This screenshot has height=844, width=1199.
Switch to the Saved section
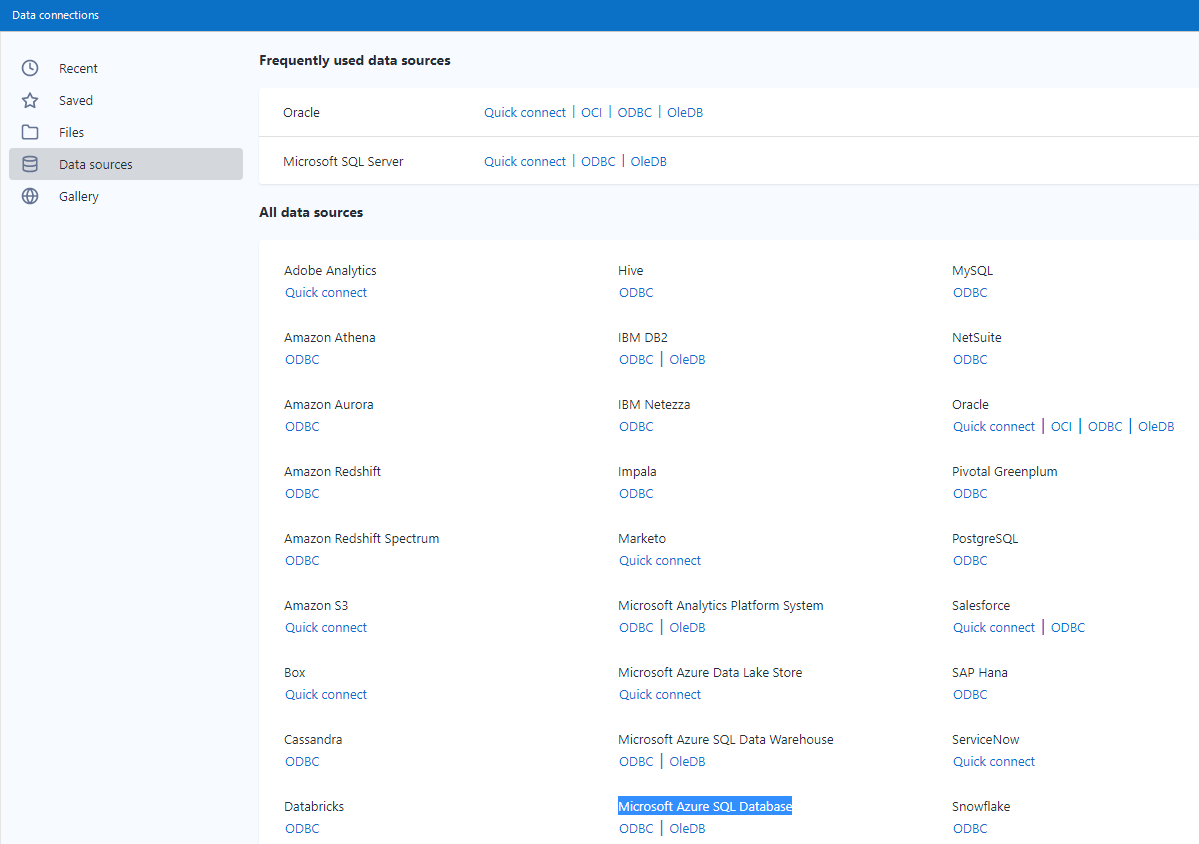(x=77, y=100)
